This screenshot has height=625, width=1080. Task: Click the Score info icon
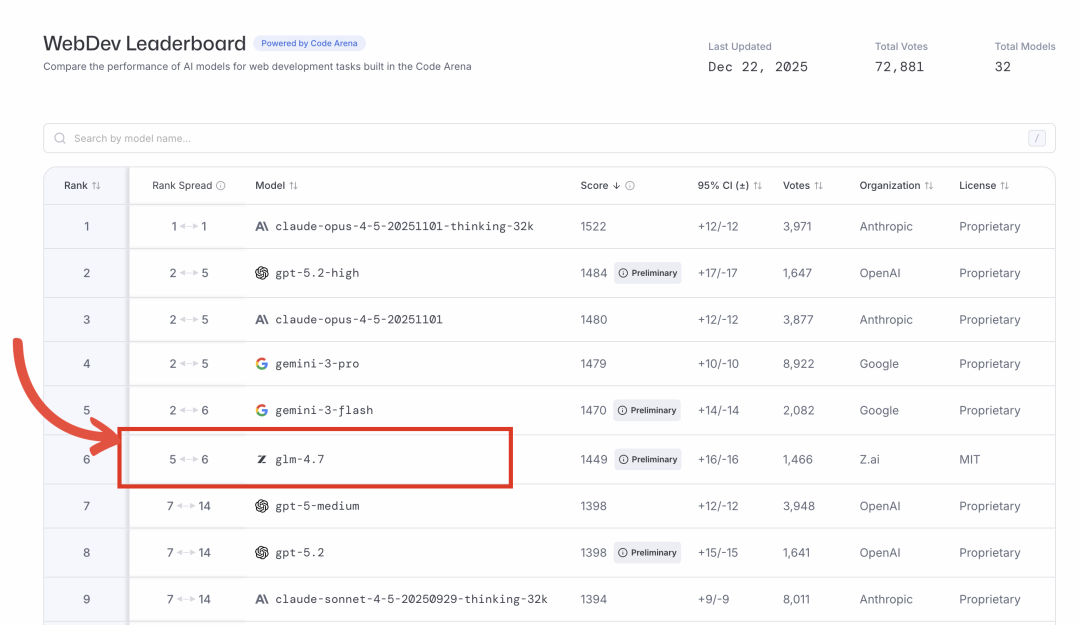(630, 185)
